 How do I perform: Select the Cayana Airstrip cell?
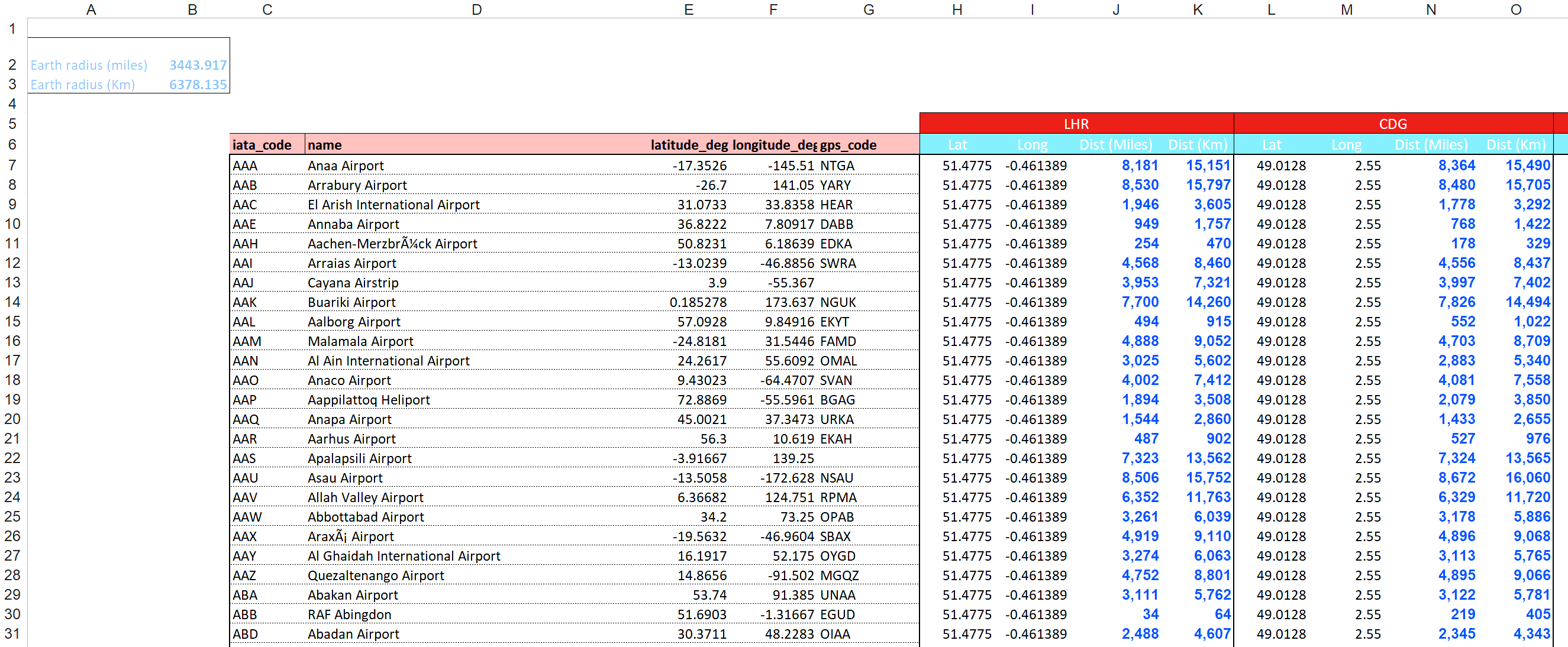tap(476, 283)
